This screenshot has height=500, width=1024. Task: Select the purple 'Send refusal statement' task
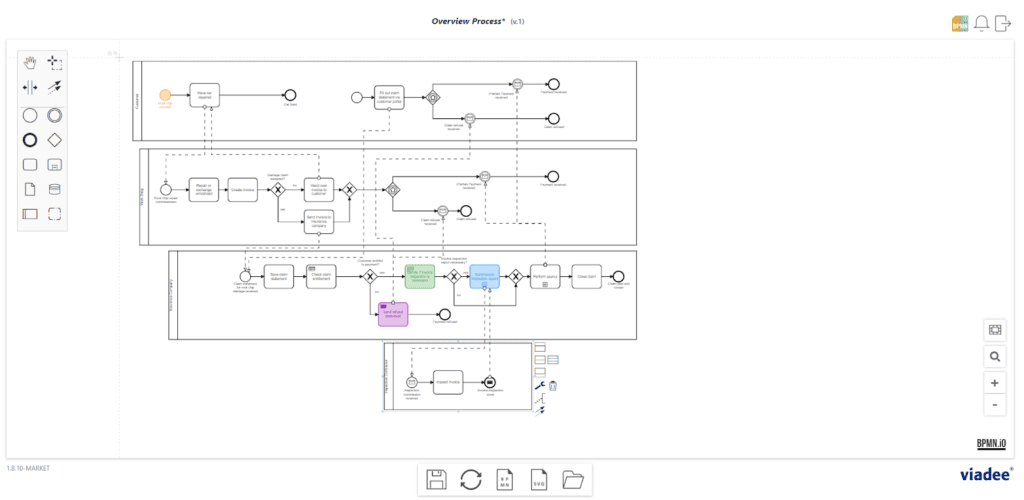tap(393, 314)
